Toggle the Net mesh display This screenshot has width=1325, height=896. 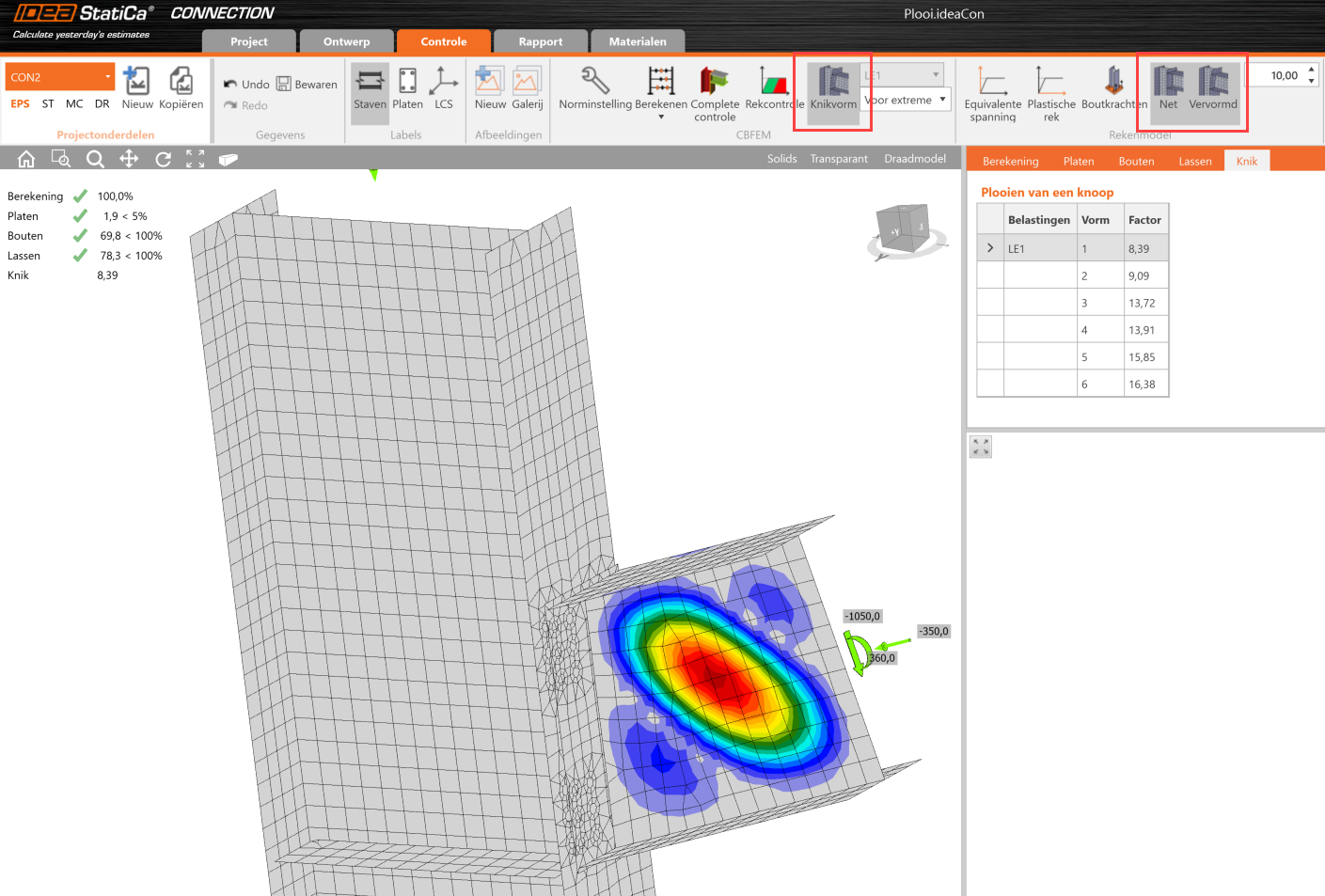click(1168, 82)
